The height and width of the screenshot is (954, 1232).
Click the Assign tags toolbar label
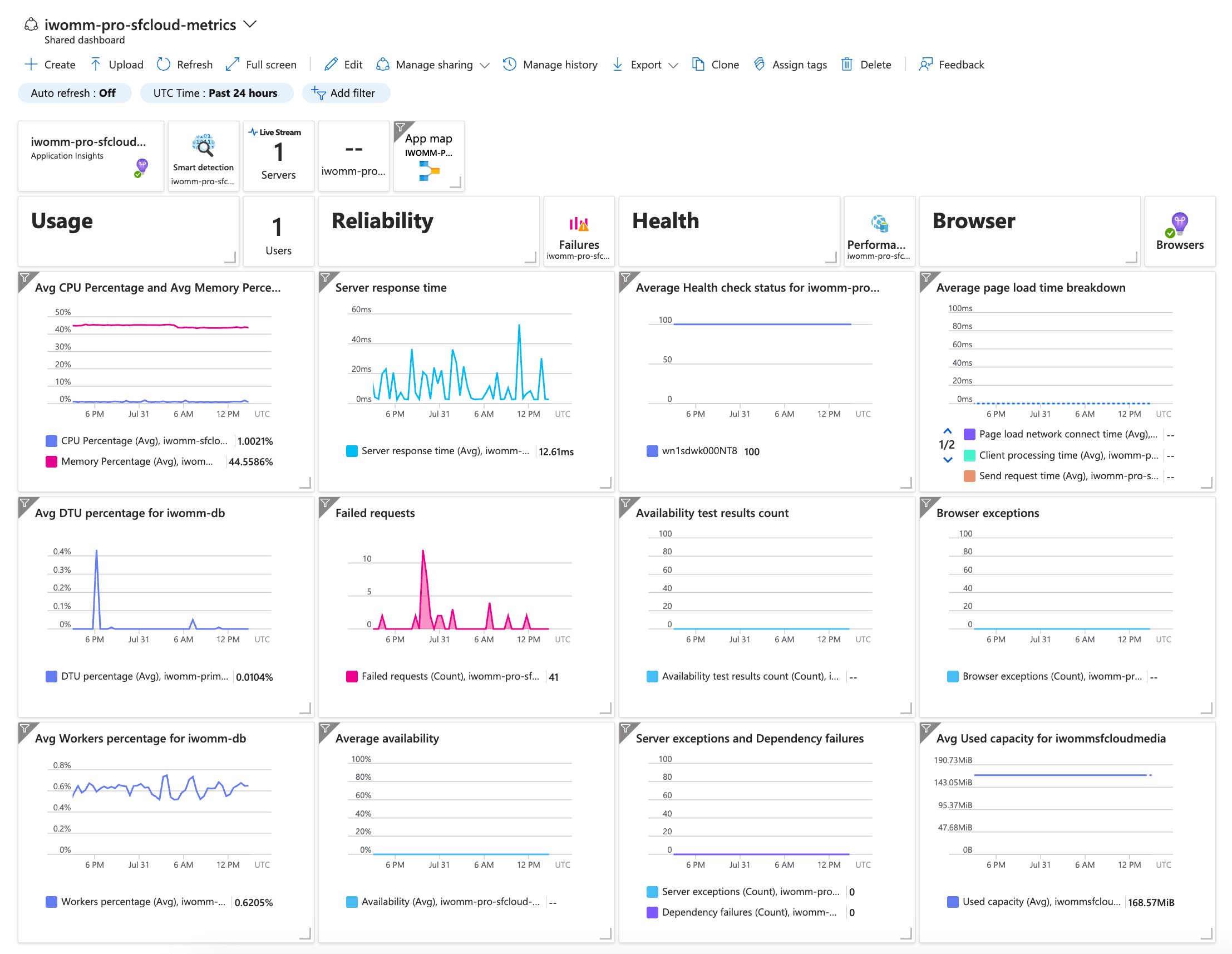click(799, 65)
